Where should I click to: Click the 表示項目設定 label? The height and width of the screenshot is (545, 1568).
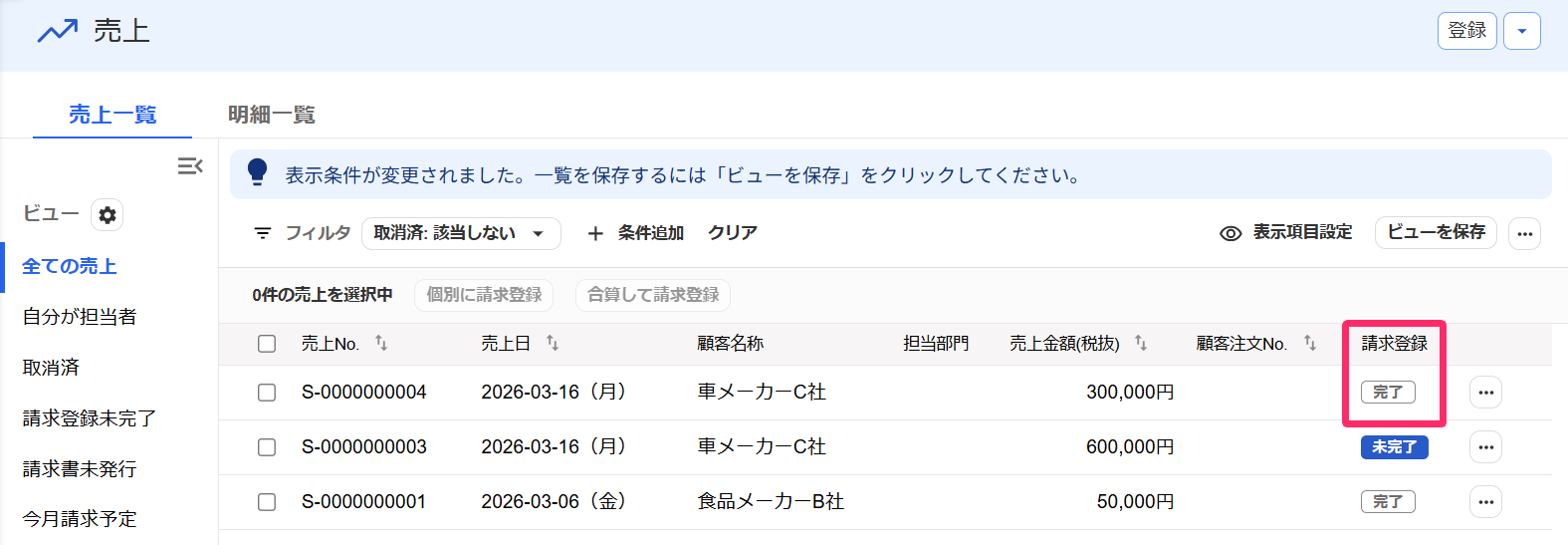tap(1302, 232)
